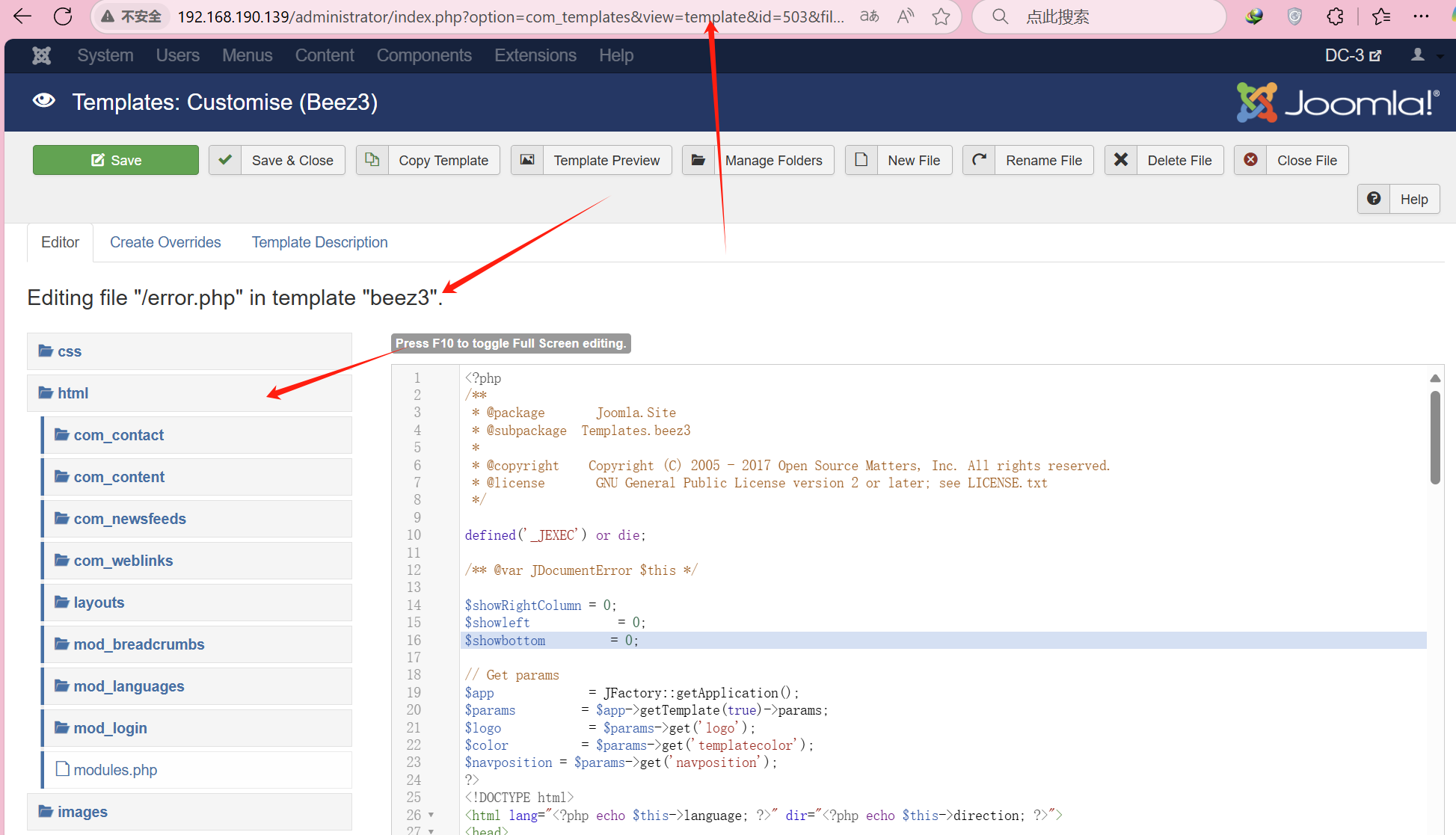The height and width of the screenshot is (835, 1456).
Task: Expand the css folder
Action: (x=70, y=351)
